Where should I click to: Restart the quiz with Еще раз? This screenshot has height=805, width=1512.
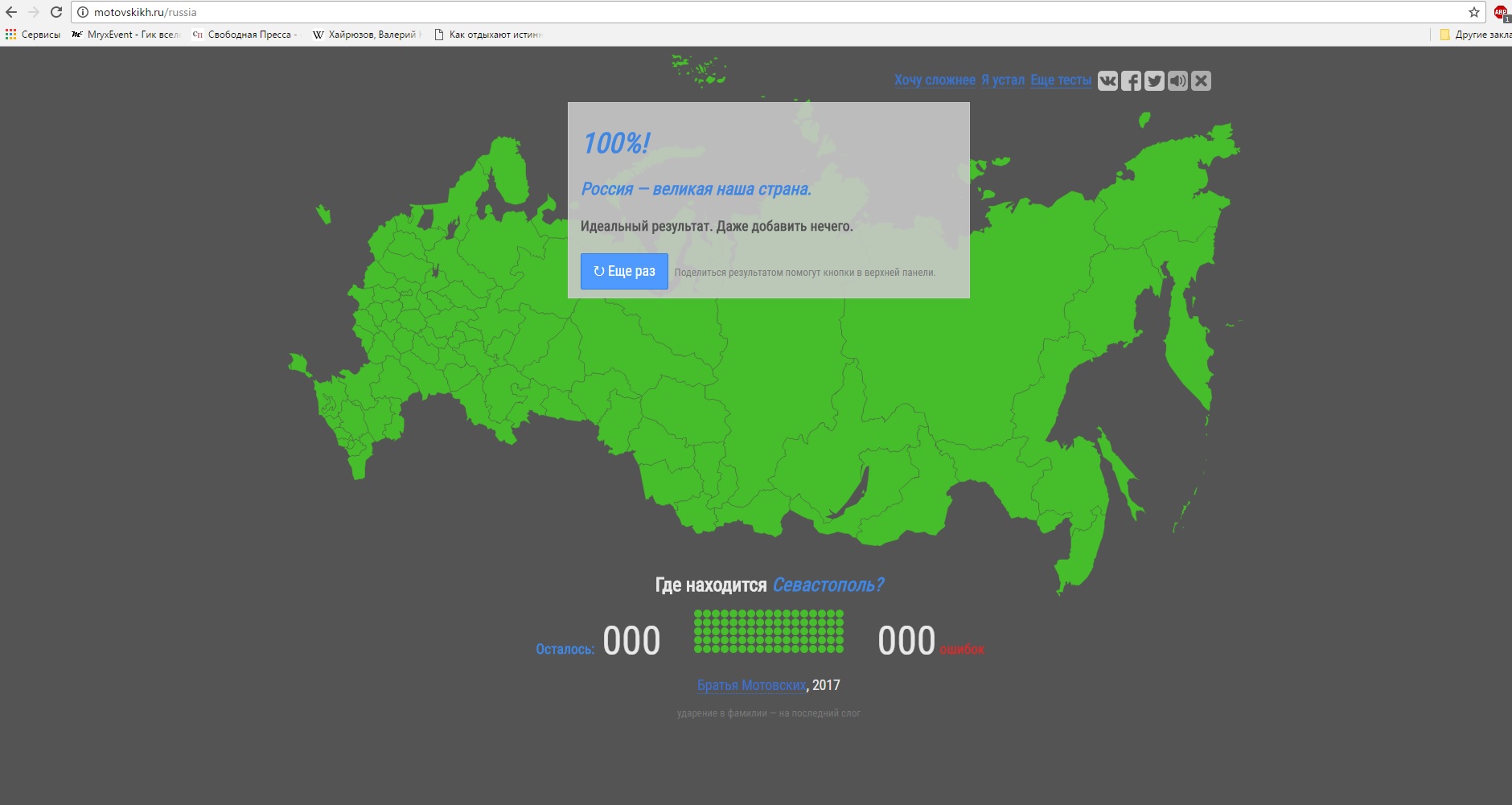pos(624,271)
